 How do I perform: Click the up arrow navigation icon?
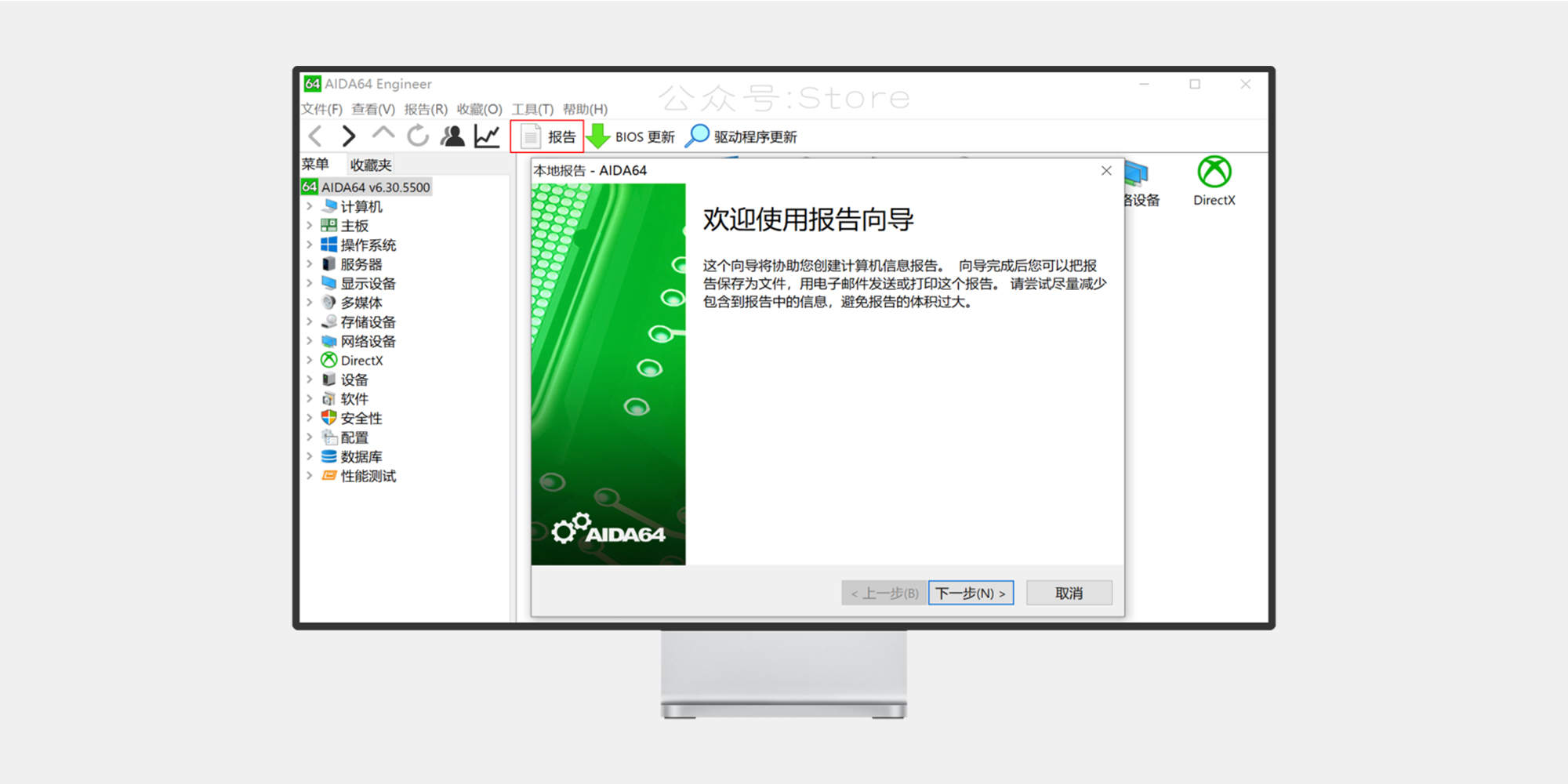tap(383, 135)
